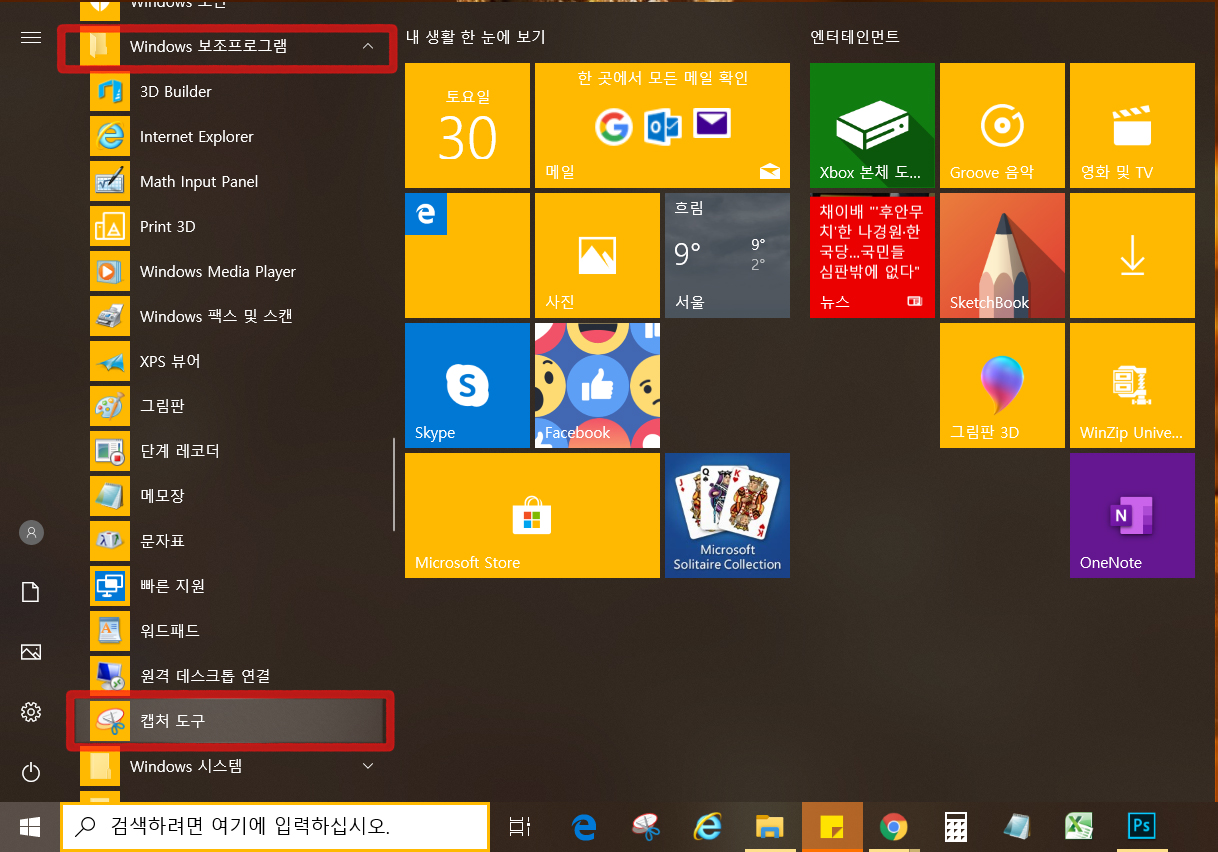Open Excel from the taskbar

1078,827
